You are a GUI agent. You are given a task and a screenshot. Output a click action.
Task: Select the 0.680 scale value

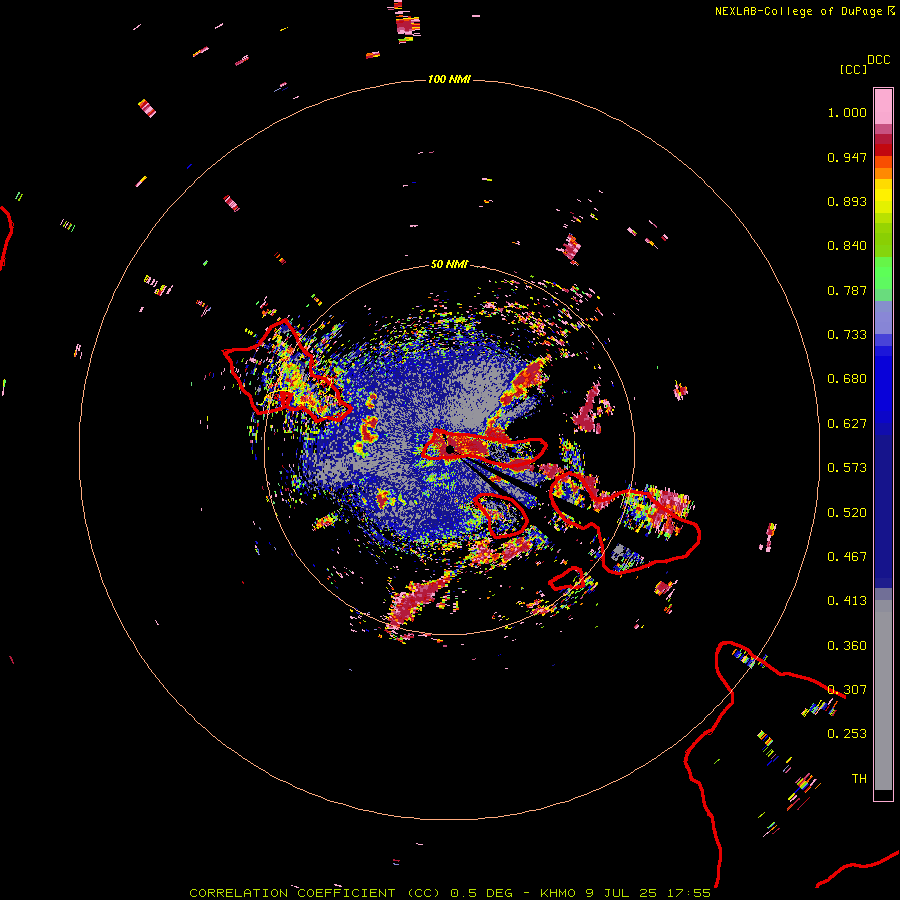coord(847,379)
